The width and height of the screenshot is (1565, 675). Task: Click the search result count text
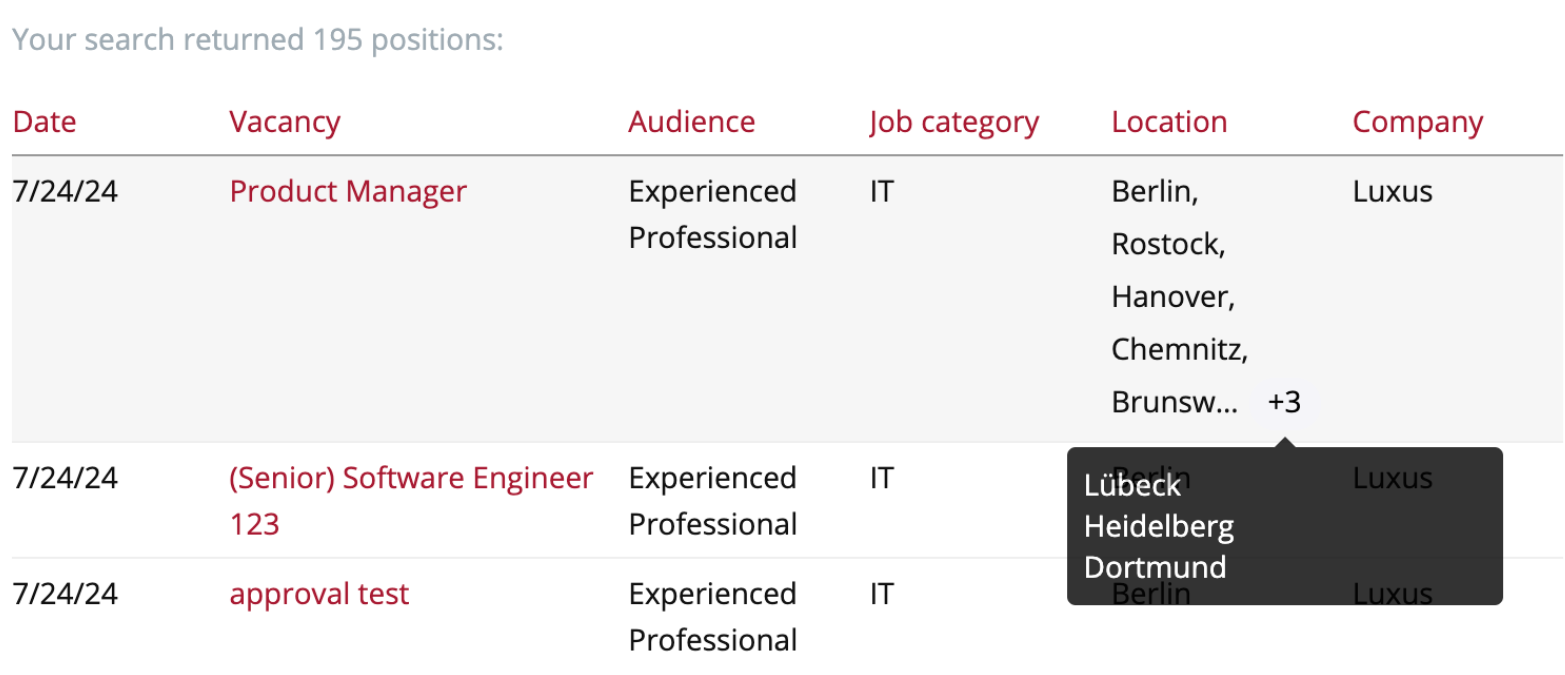(x=257, y=40)
